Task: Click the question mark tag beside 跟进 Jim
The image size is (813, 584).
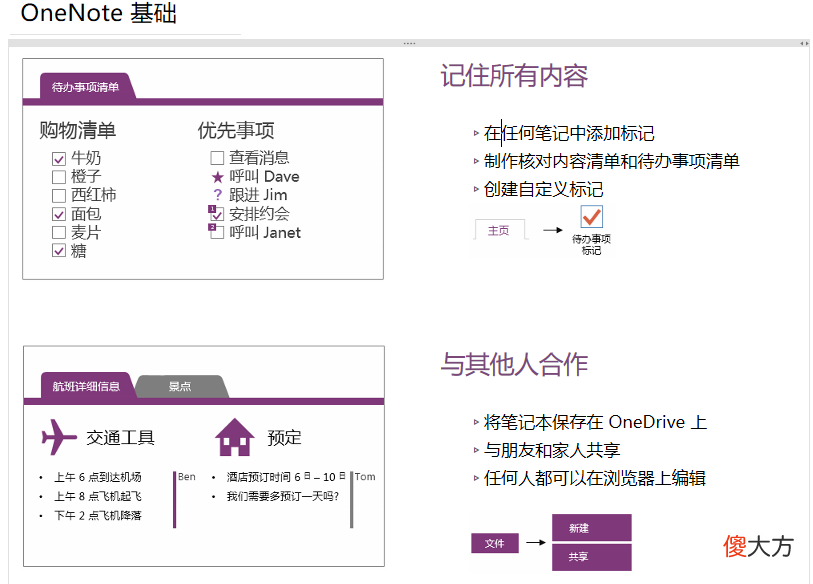Action: [218, 195]
